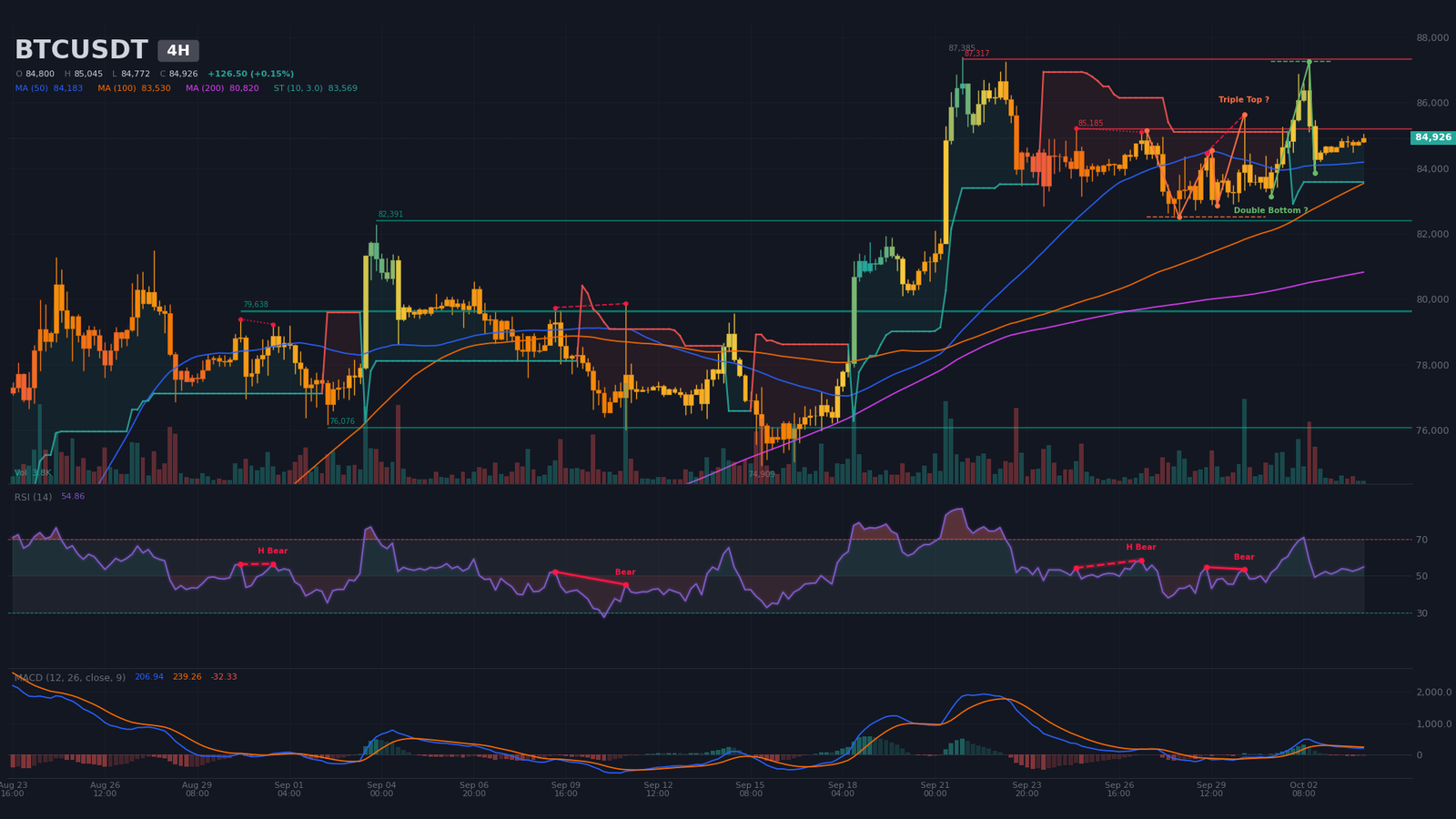The image size is (1456, 819).
Task: Click the 'Triple Top ?' annotation
Action: point(1244,100)
